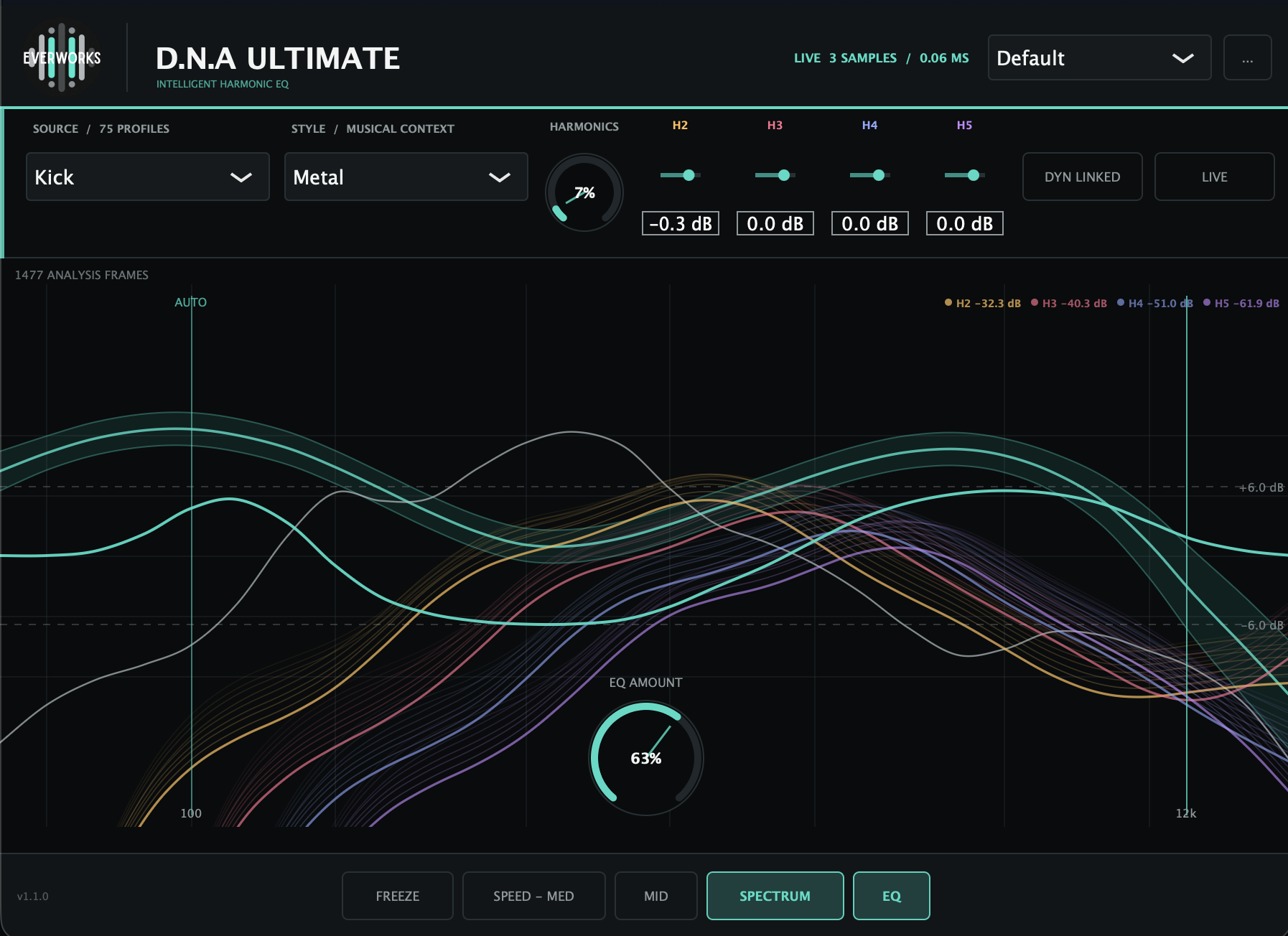The height and width of the screenshot is (936, 1288).
Task: Click the LIVE 3 SAMPLES latency readout
Action: tap(881, 58)
